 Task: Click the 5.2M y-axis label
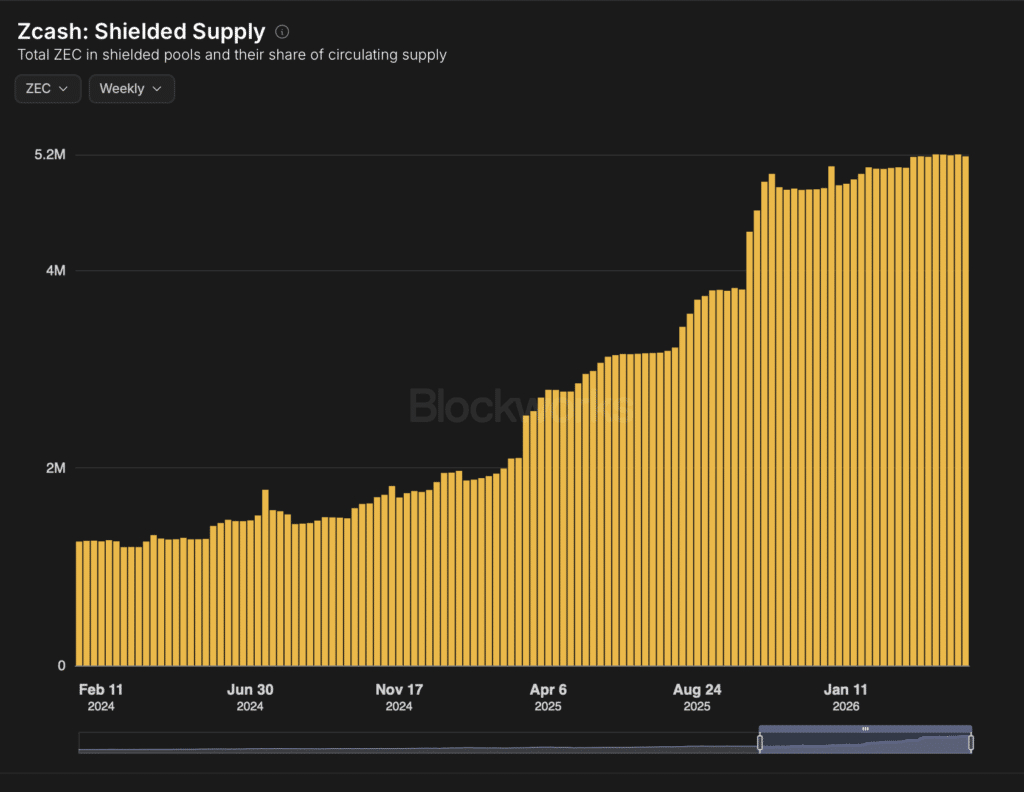50,155
